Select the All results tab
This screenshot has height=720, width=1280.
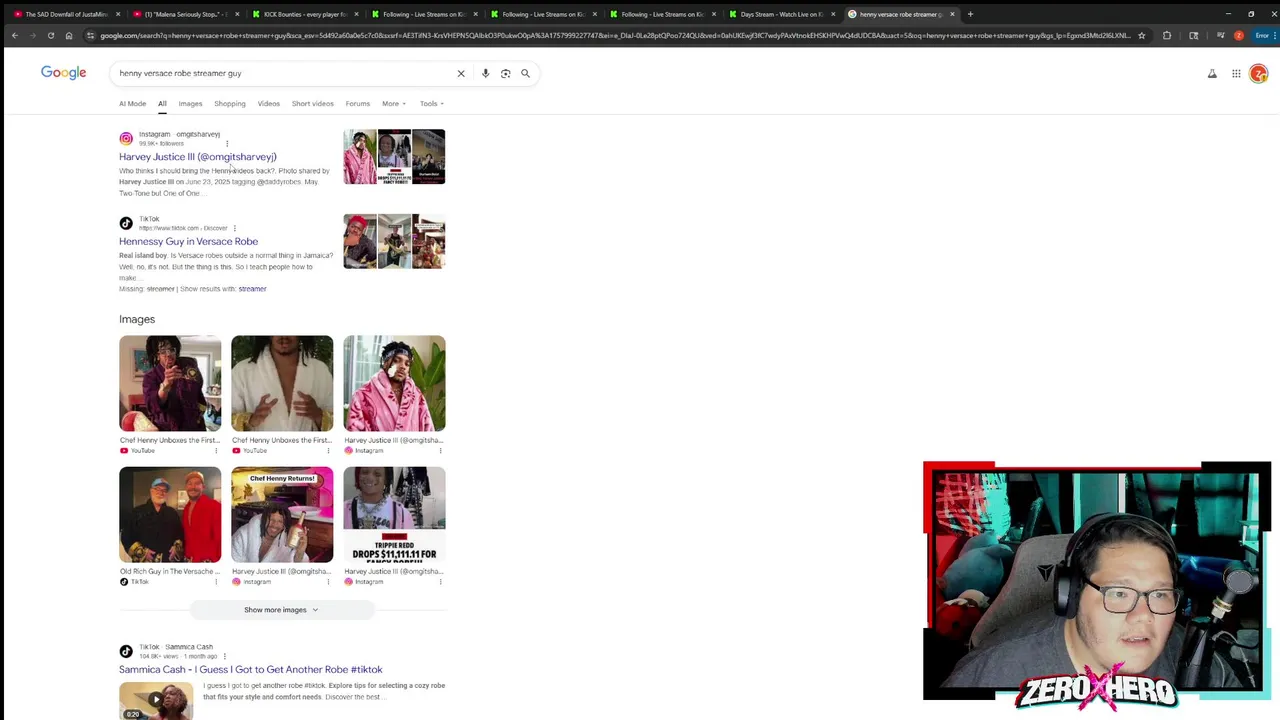161,103
